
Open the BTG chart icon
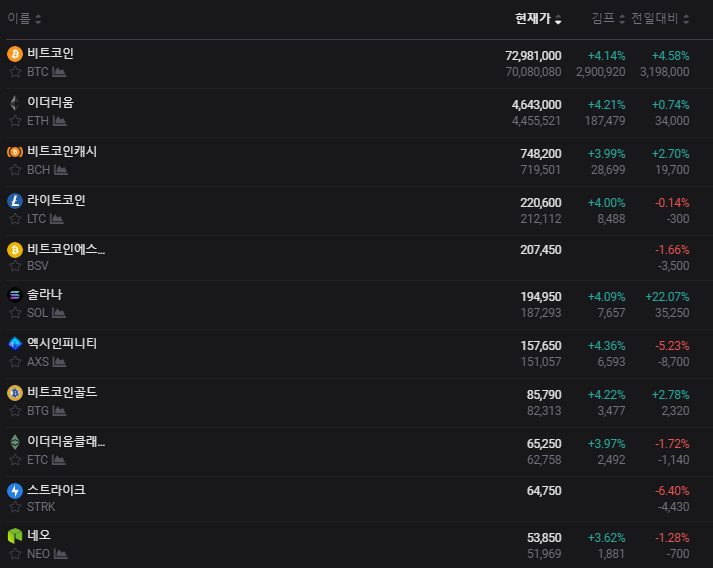(x=59, y=411)
